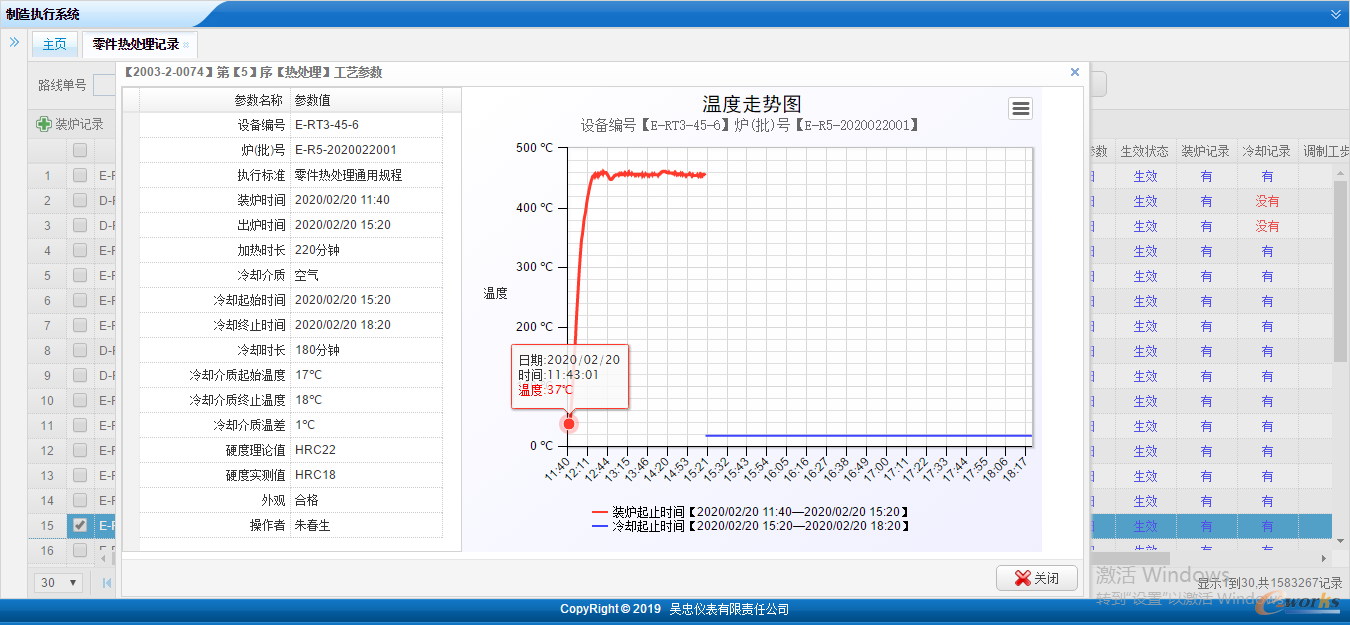The image size is (1350, 625).
Task: Click 有 冷却记录 link in row 1
Action: tap(1267, 176)
